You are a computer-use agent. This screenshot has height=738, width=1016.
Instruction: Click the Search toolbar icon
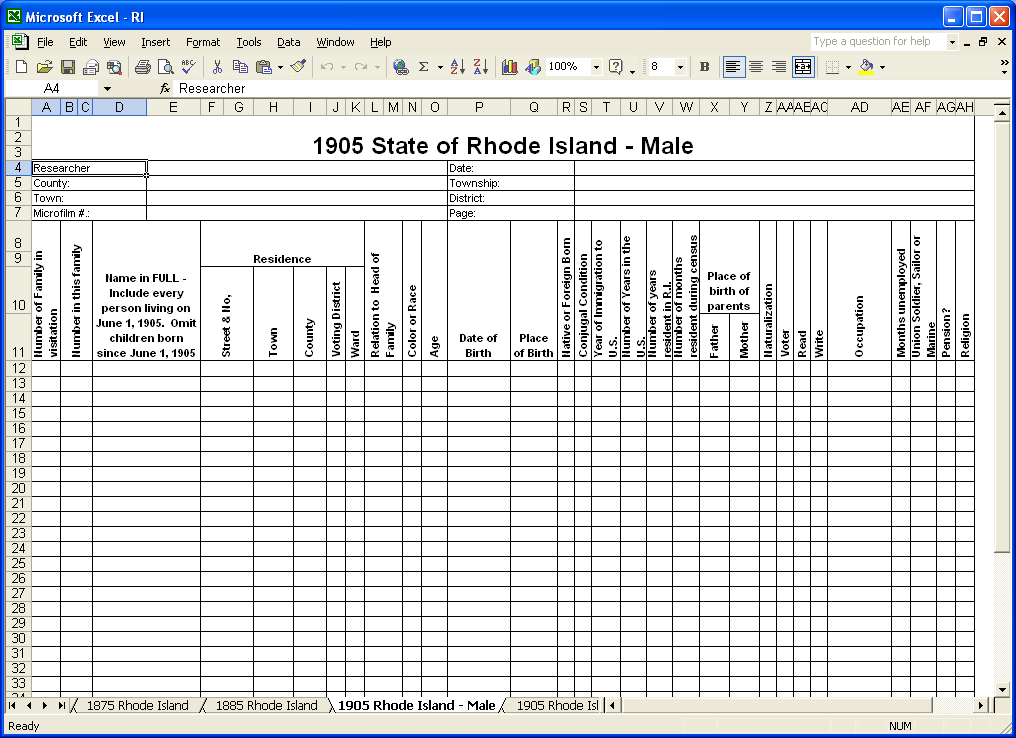(114, 67)
